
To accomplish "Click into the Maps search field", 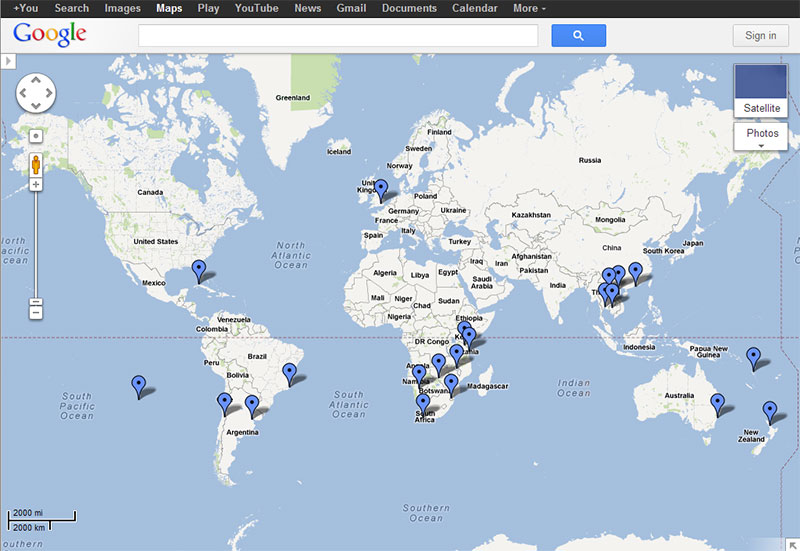I will point(338,36).
